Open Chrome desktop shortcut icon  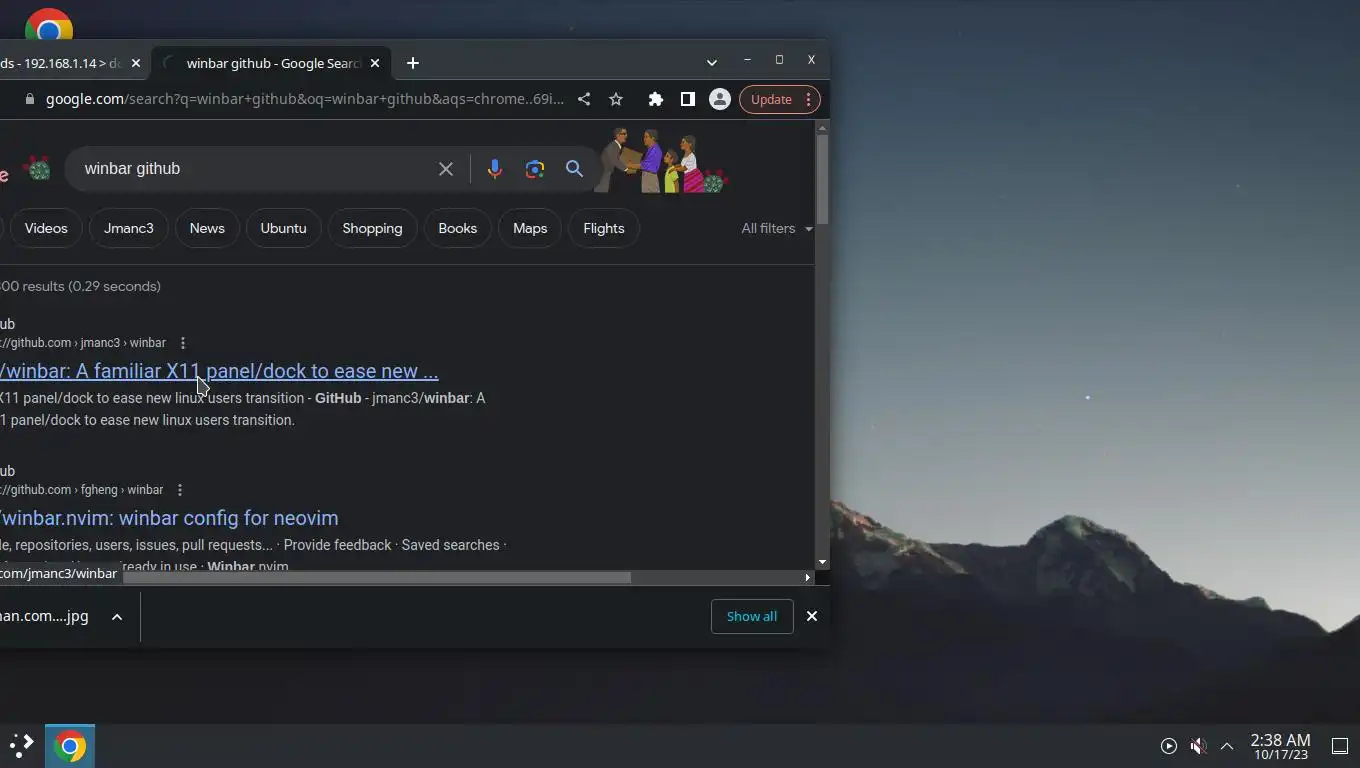click(48, 24)
